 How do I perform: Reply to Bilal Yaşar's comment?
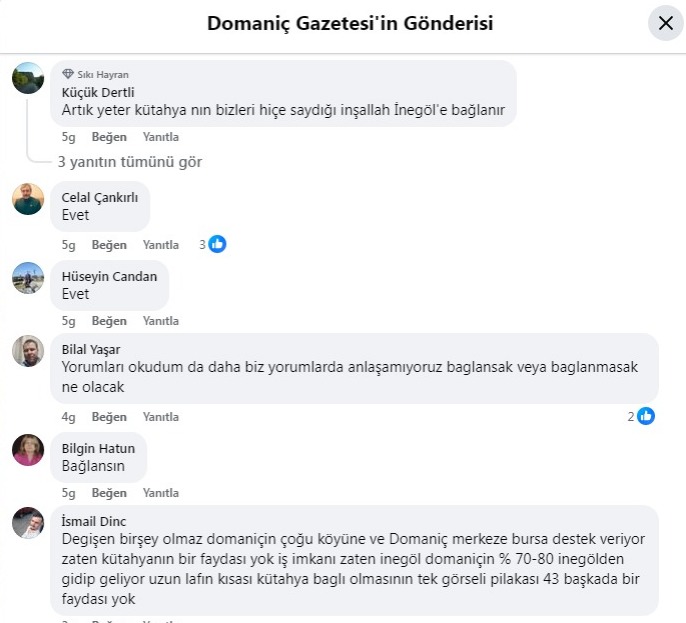pyautogui.click(x=160, y=417)
